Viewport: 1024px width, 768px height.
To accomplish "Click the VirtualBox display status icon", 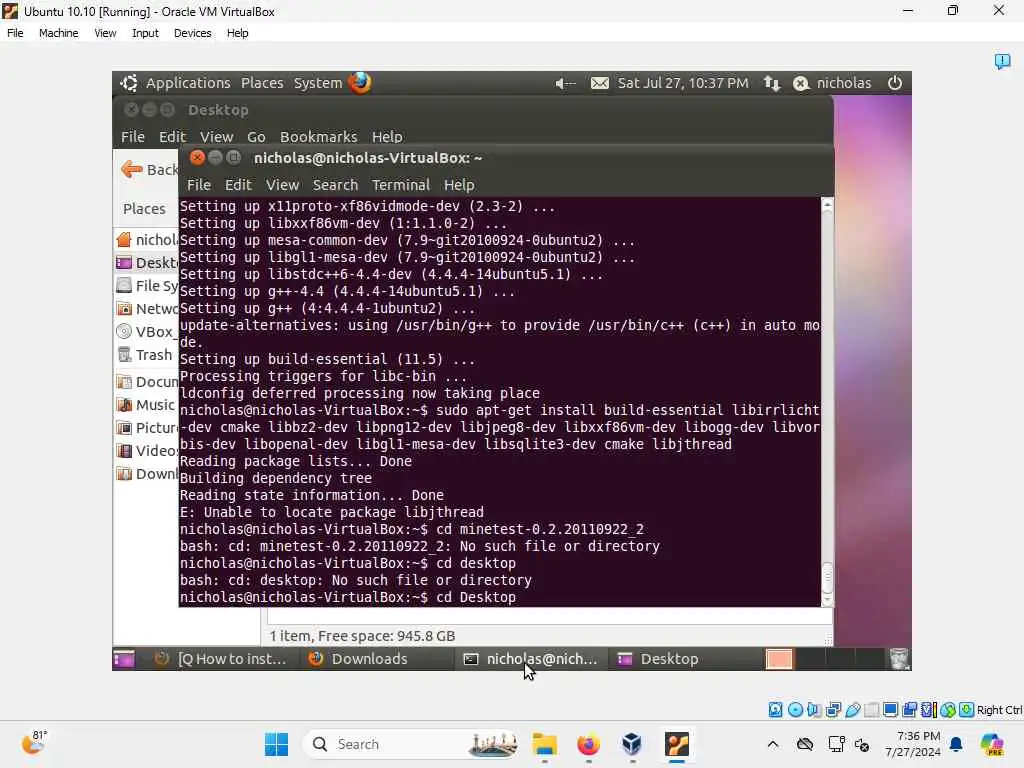I will (x=890, y=710).
